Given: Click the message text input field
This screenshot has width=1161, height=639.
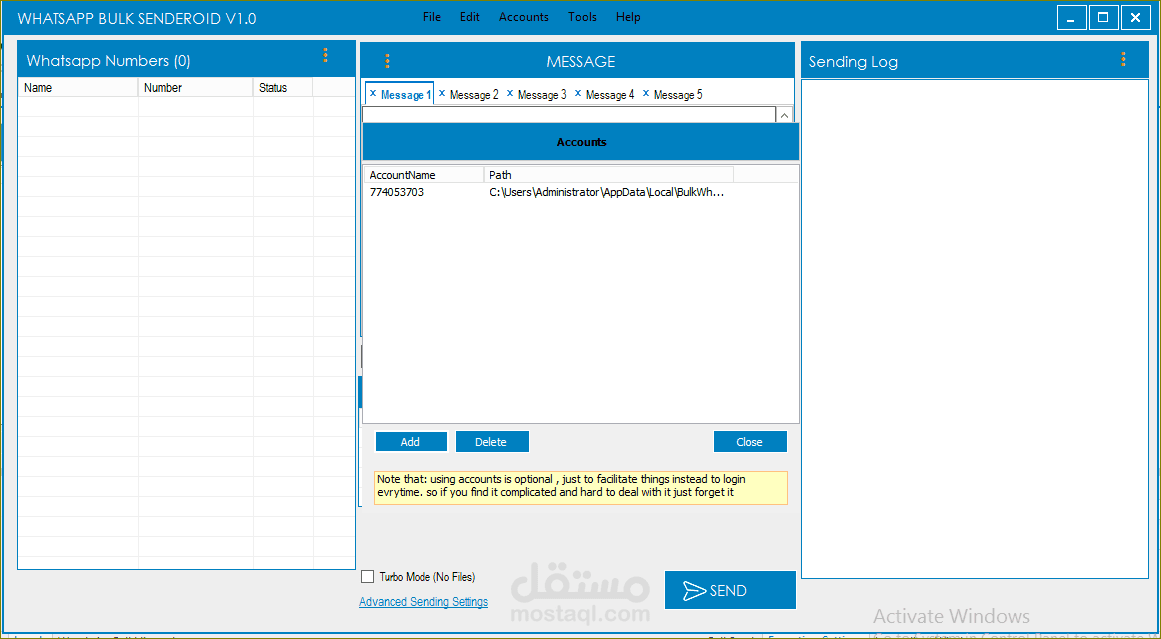Looking at the screenshot, I should [569, 115].
